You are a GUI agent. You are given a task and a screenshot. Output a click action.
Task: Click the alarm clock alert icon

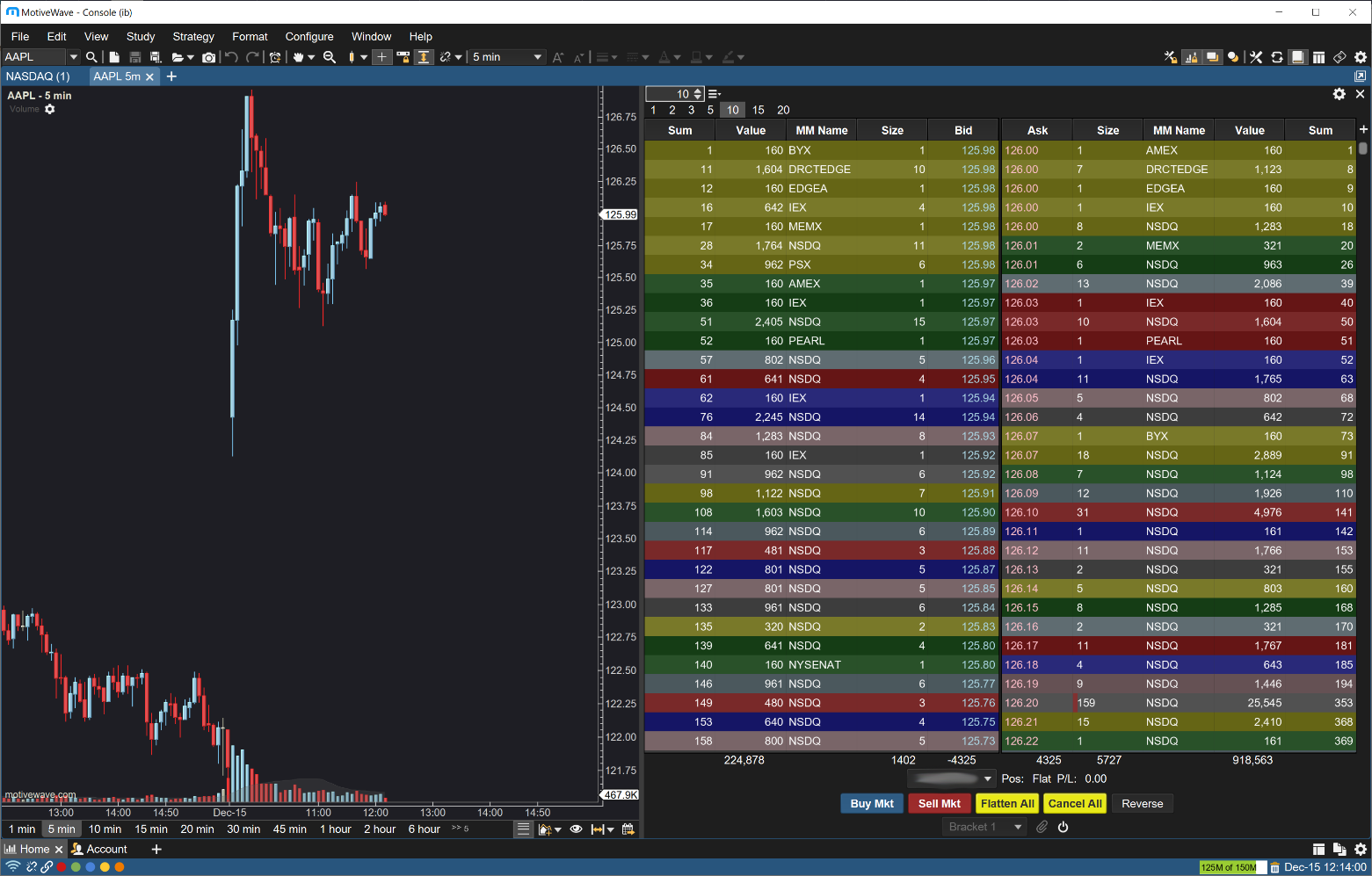click(275, 57)
